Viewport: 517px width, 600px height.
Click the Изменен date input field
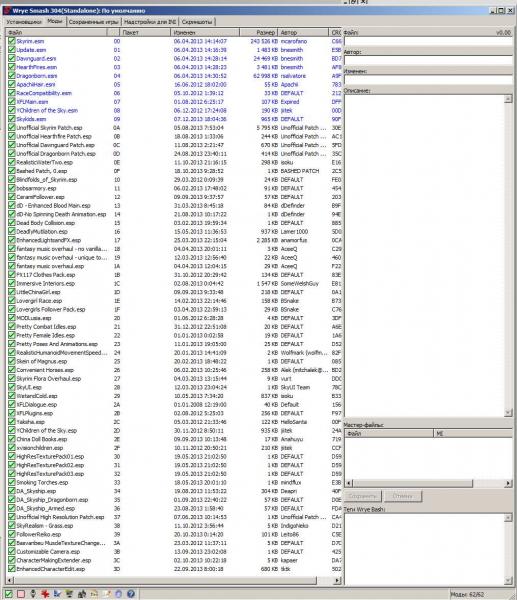tap(428, 80)
